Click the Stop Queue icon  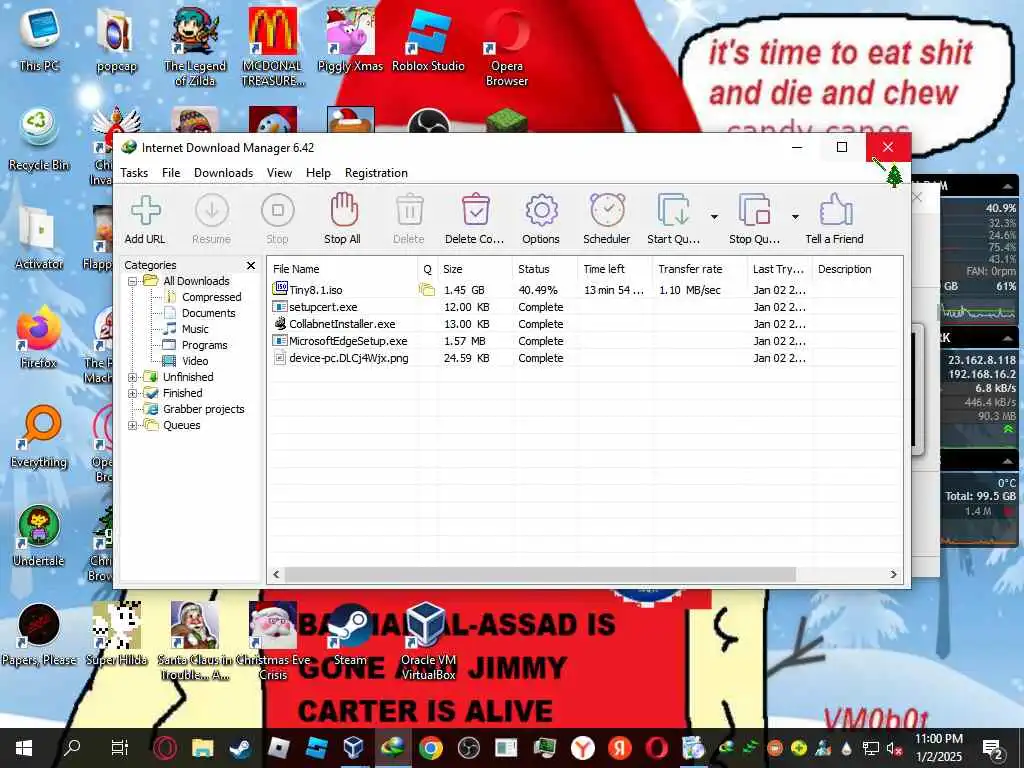pyautogui.click(x=754, y=210)
